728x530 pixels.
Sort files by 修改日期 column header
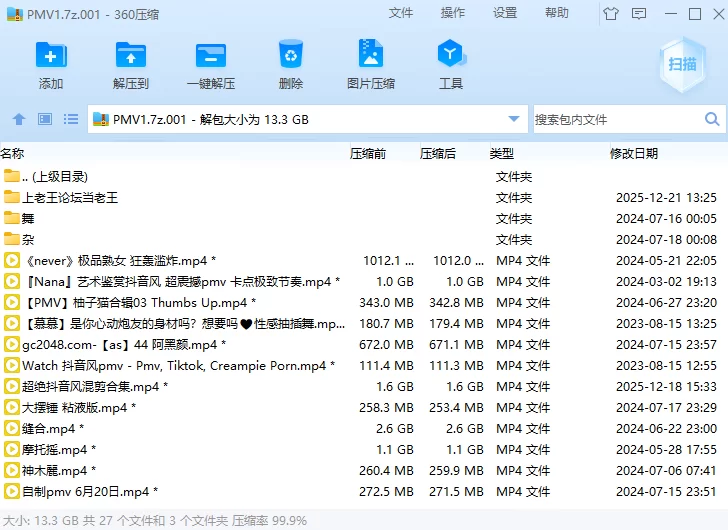coord(634,154)
